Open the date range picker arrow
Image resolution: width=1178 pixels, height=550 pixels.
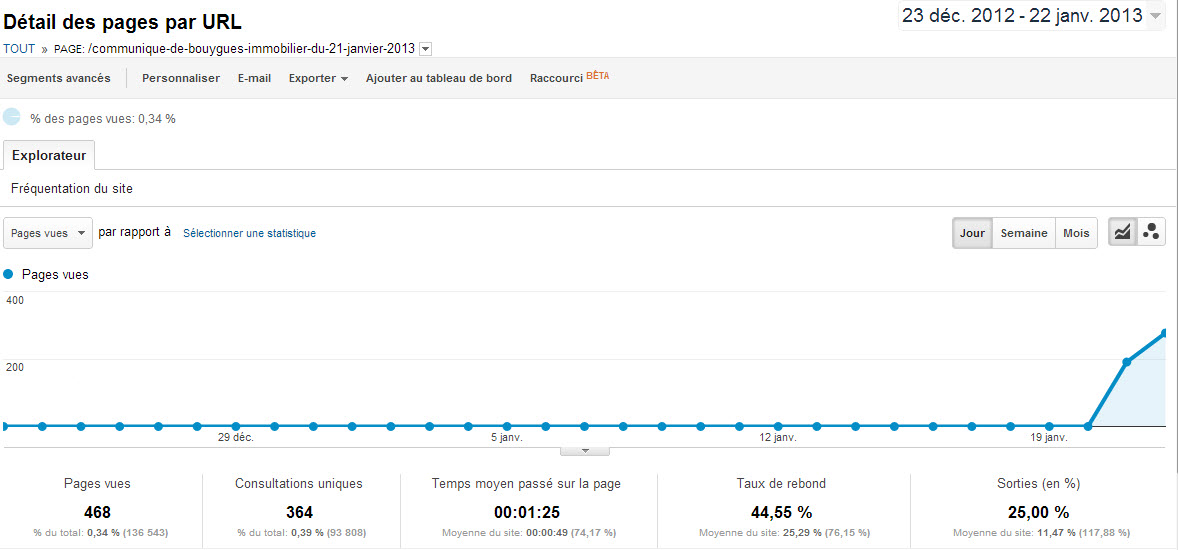click(1155, 16)
